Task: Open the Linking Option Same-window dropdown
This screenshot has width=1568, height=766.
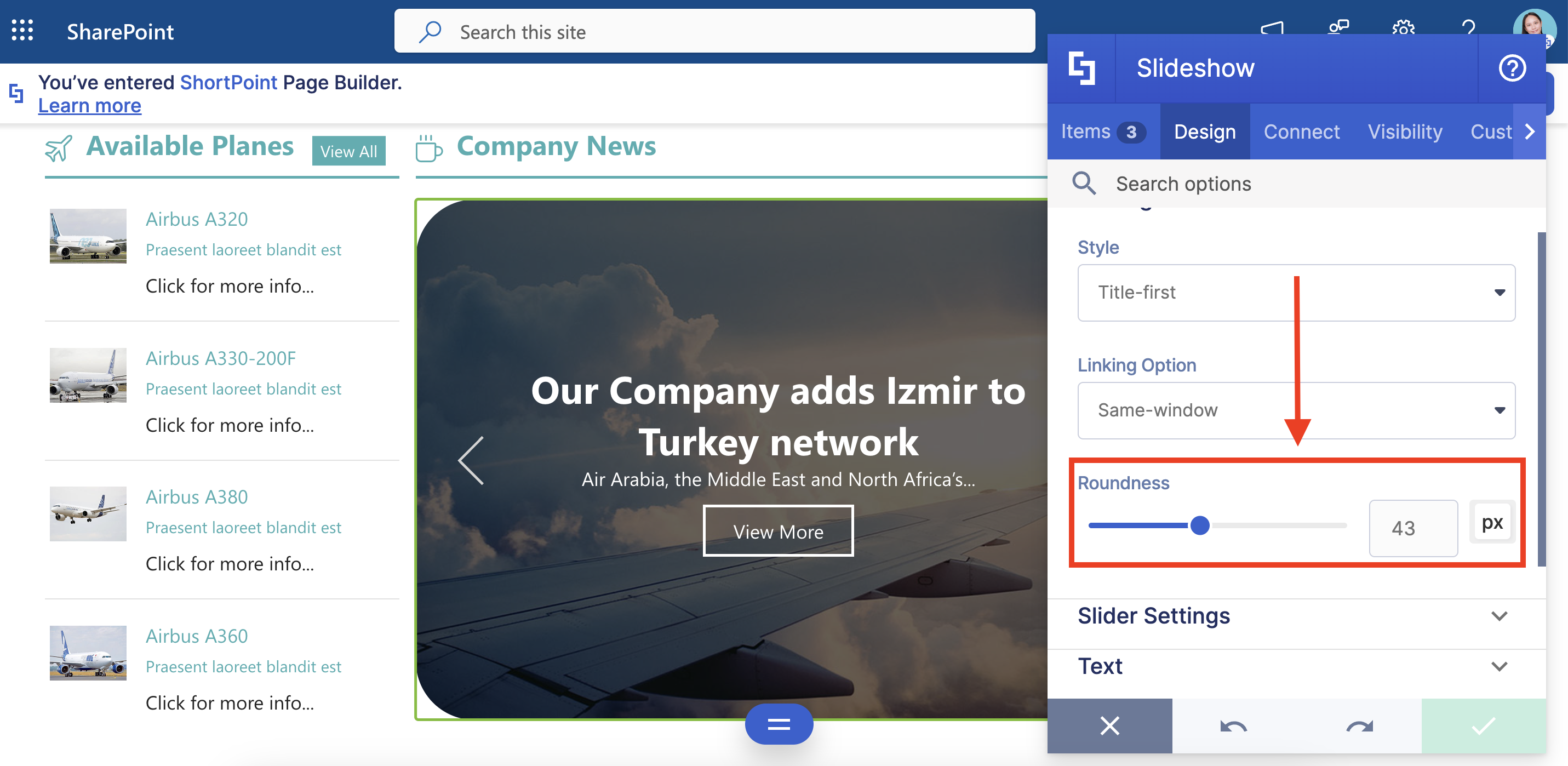Action: [x=1296, y=410]
